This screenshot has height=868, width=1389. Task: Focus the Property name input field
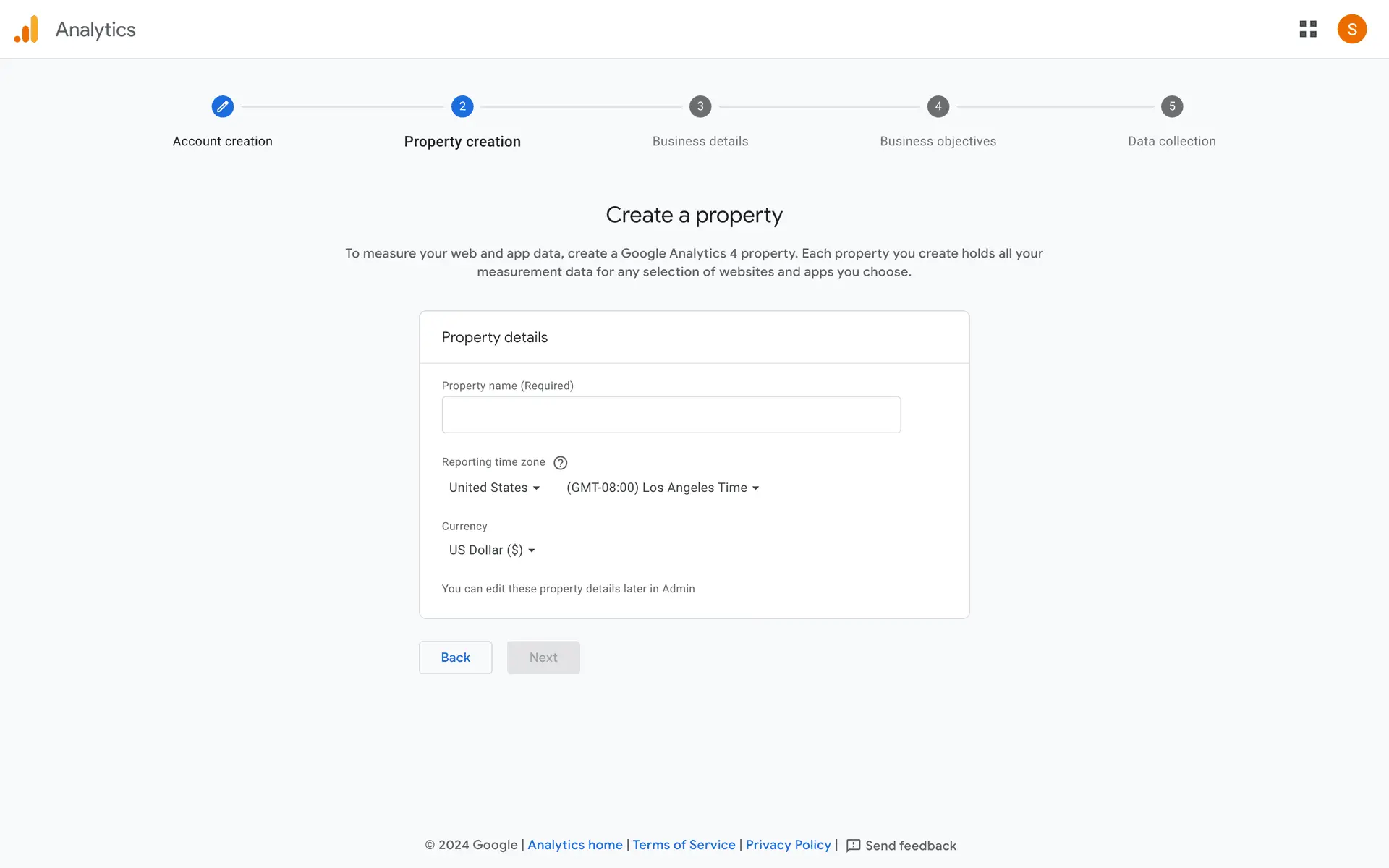(671, 414)
